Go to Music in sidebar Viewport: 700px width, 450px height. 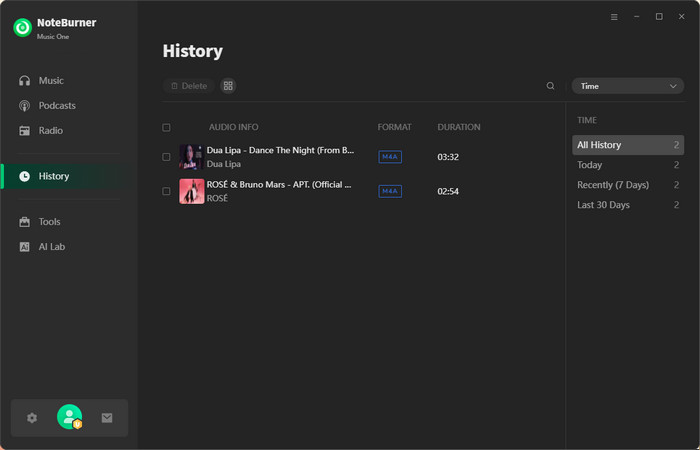click(x=51, y=81)
